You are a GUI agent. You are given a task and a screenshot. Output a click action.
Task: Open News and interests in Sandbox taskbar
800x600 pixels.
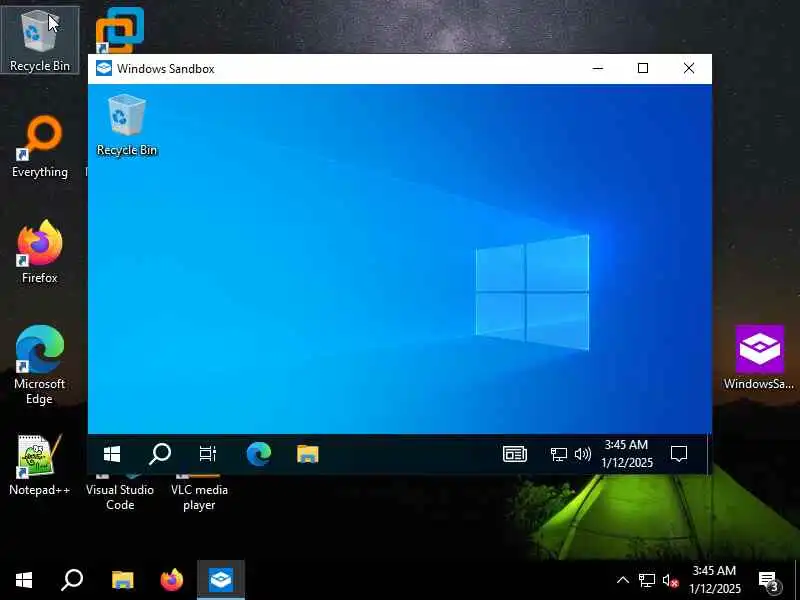pyautogui.click(x=514, y=454)
